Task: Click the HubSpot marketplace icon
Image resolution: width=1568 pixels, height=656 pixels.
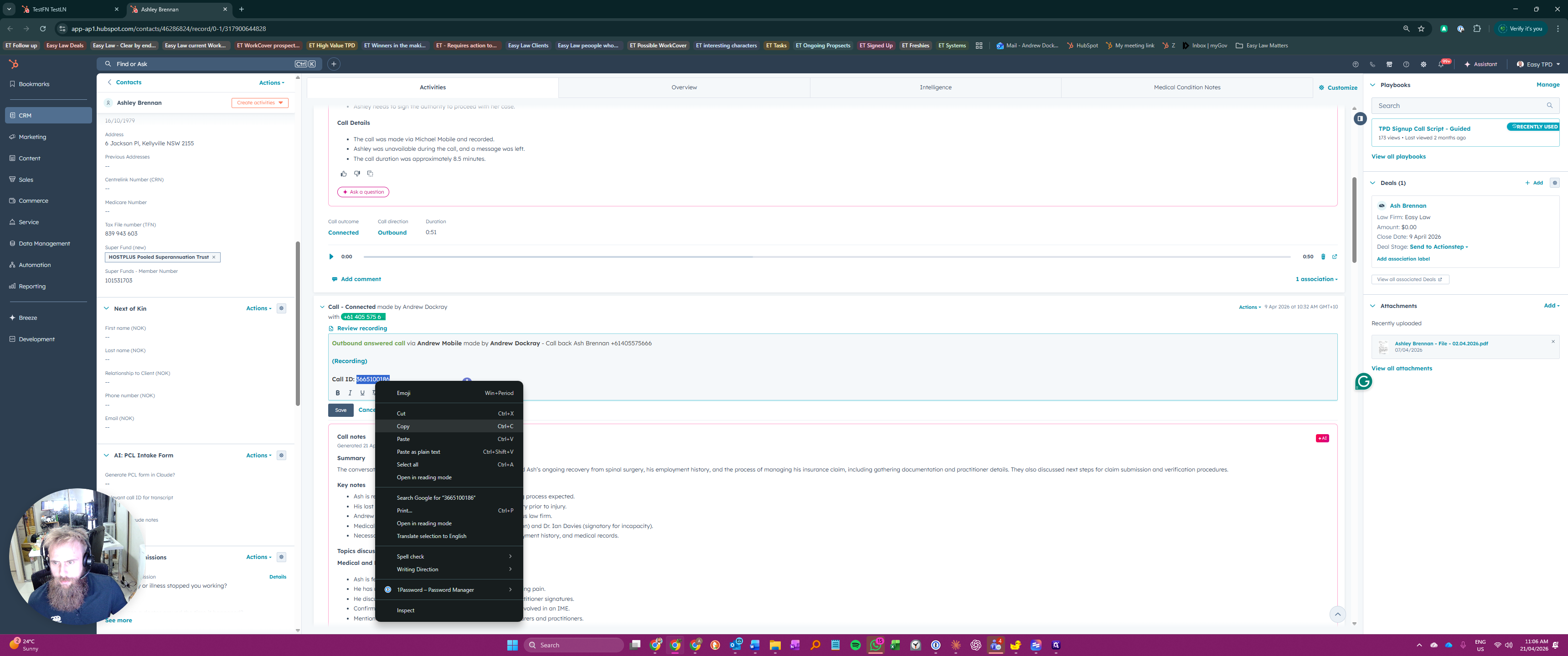Action: tap(1389, 65)
